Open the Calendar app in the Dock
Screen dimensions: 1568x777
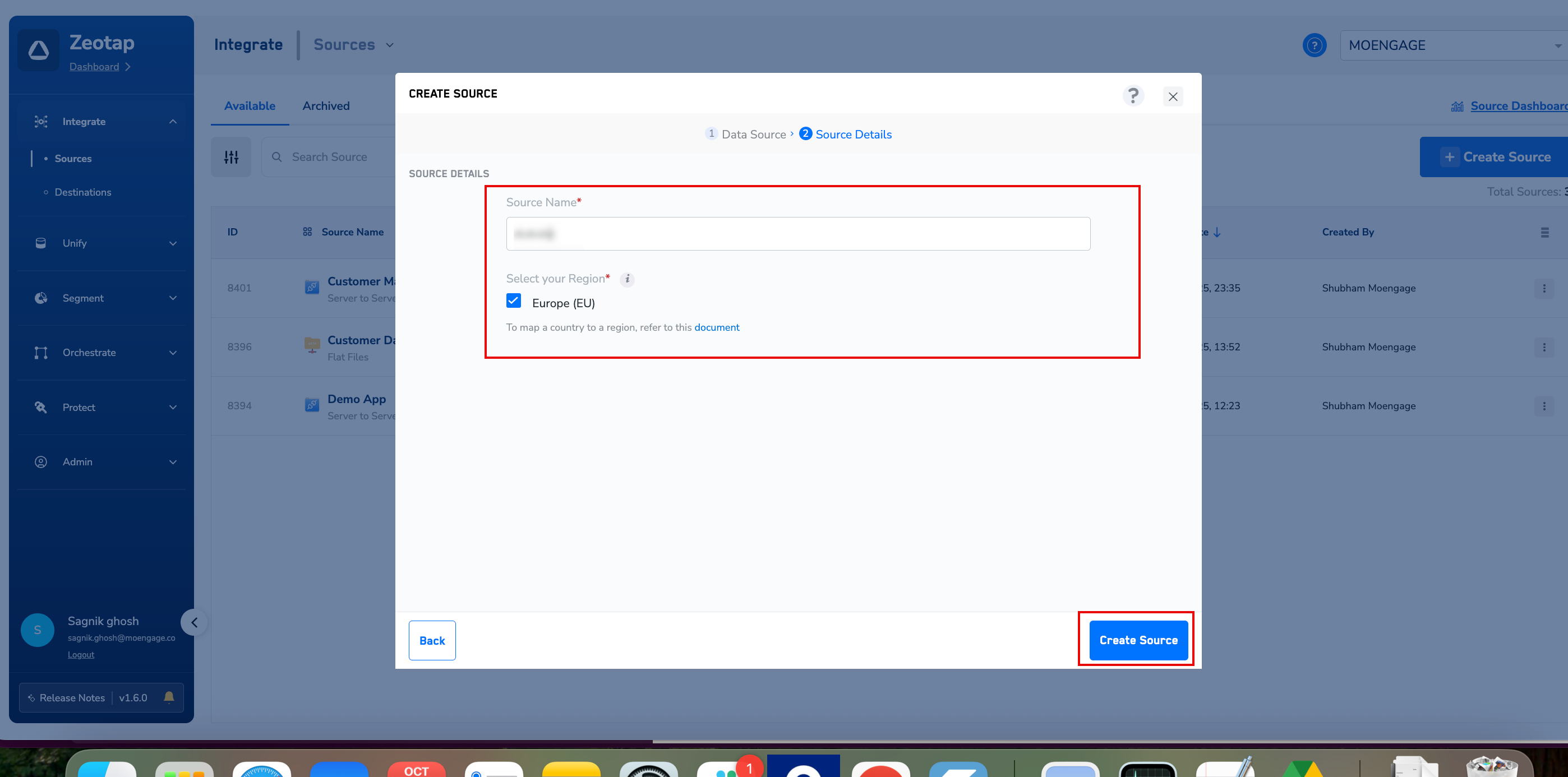416,769
